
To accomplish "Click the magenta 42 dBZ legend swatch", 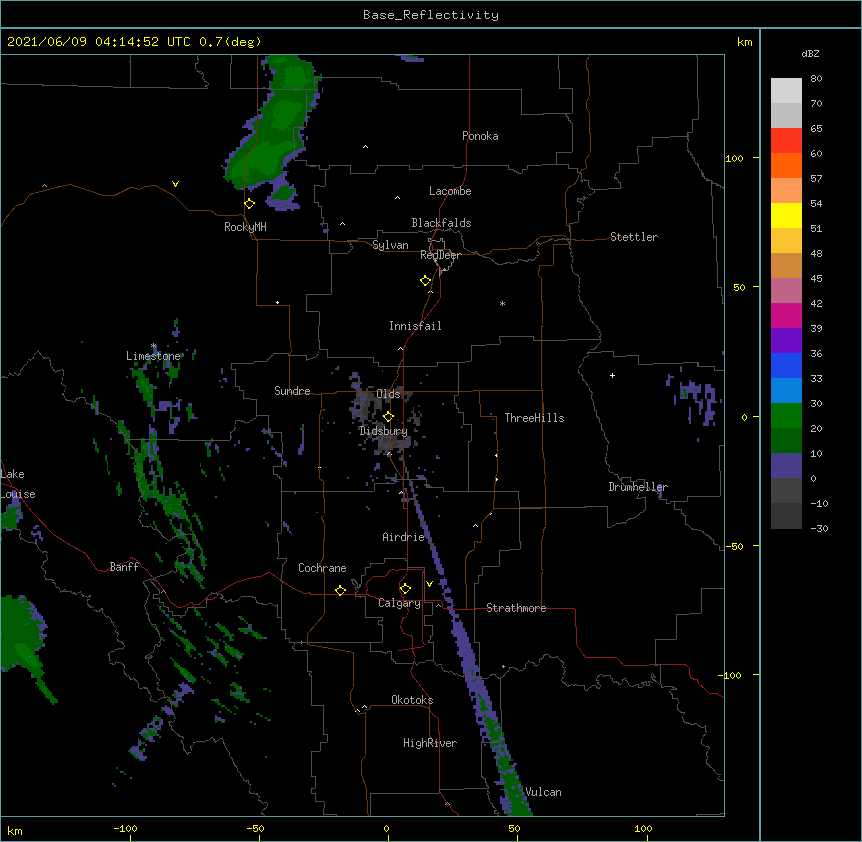I will [x=786, y=315].
